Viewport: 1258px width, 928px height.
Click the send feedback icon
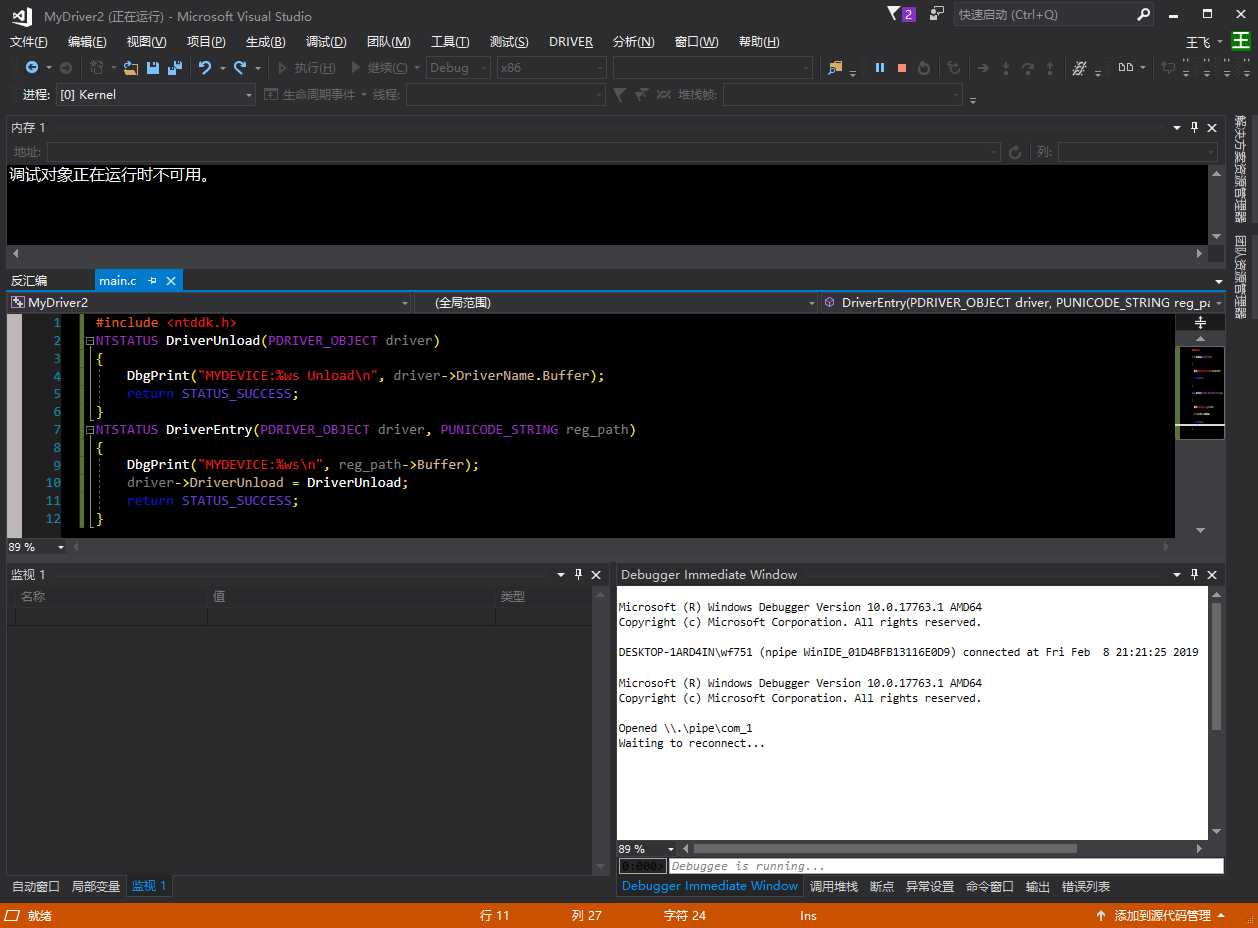click(x=937, y=14)
